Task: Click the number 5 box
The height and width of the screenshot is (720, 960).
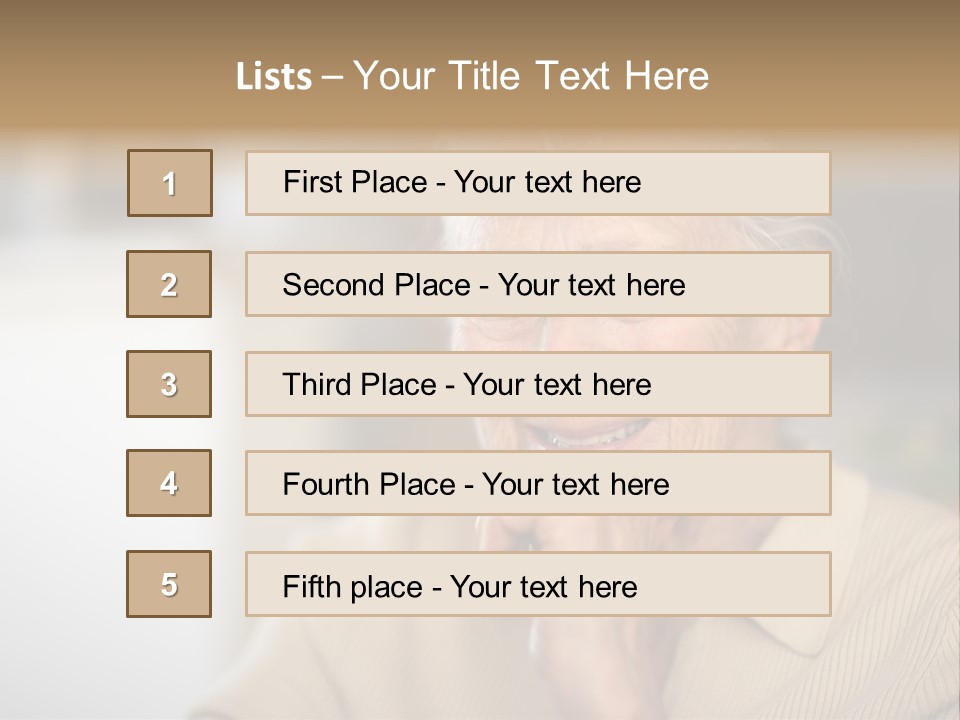Action: [169, 584]
